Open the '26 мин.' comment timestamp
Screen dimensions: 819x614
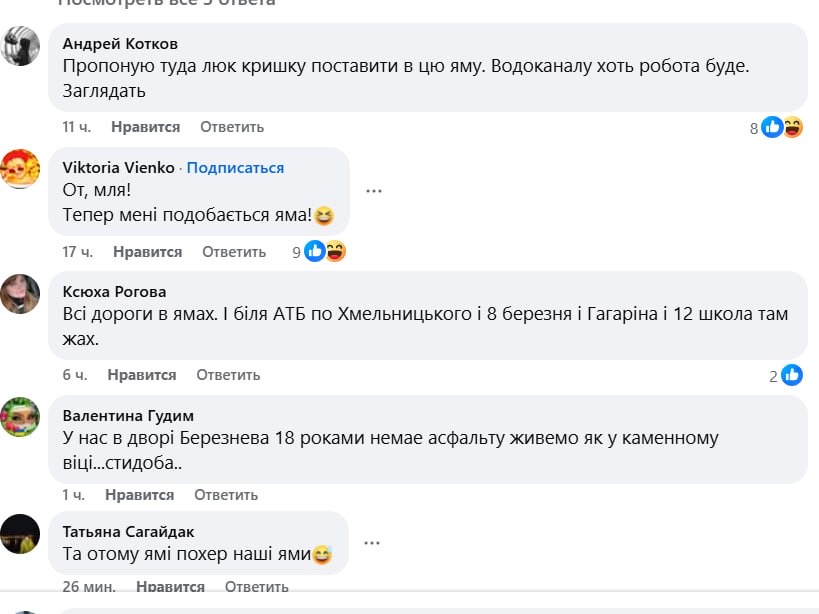pos(89,586)
